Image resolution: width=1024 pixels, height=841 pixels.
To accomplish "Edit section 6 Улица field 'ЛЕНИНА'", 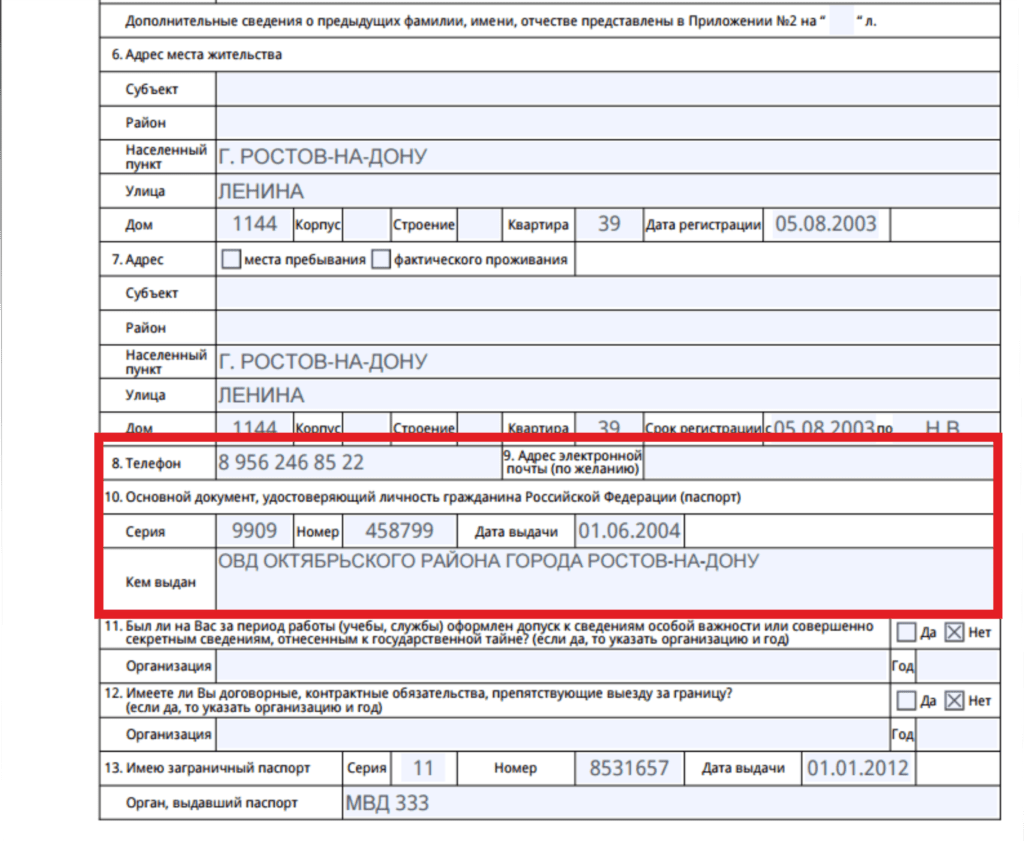I will click(x=607, y=191).
